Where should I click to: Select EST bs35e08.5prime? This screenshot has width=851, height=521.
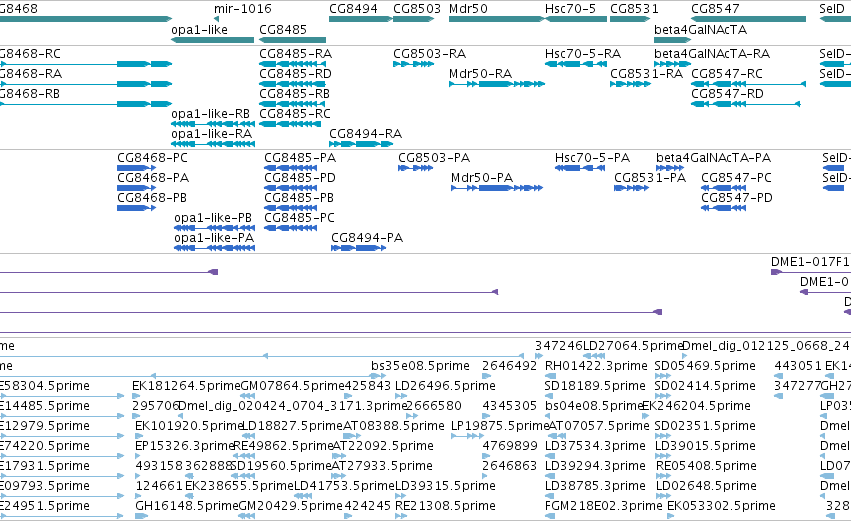[x=421, y=366]
